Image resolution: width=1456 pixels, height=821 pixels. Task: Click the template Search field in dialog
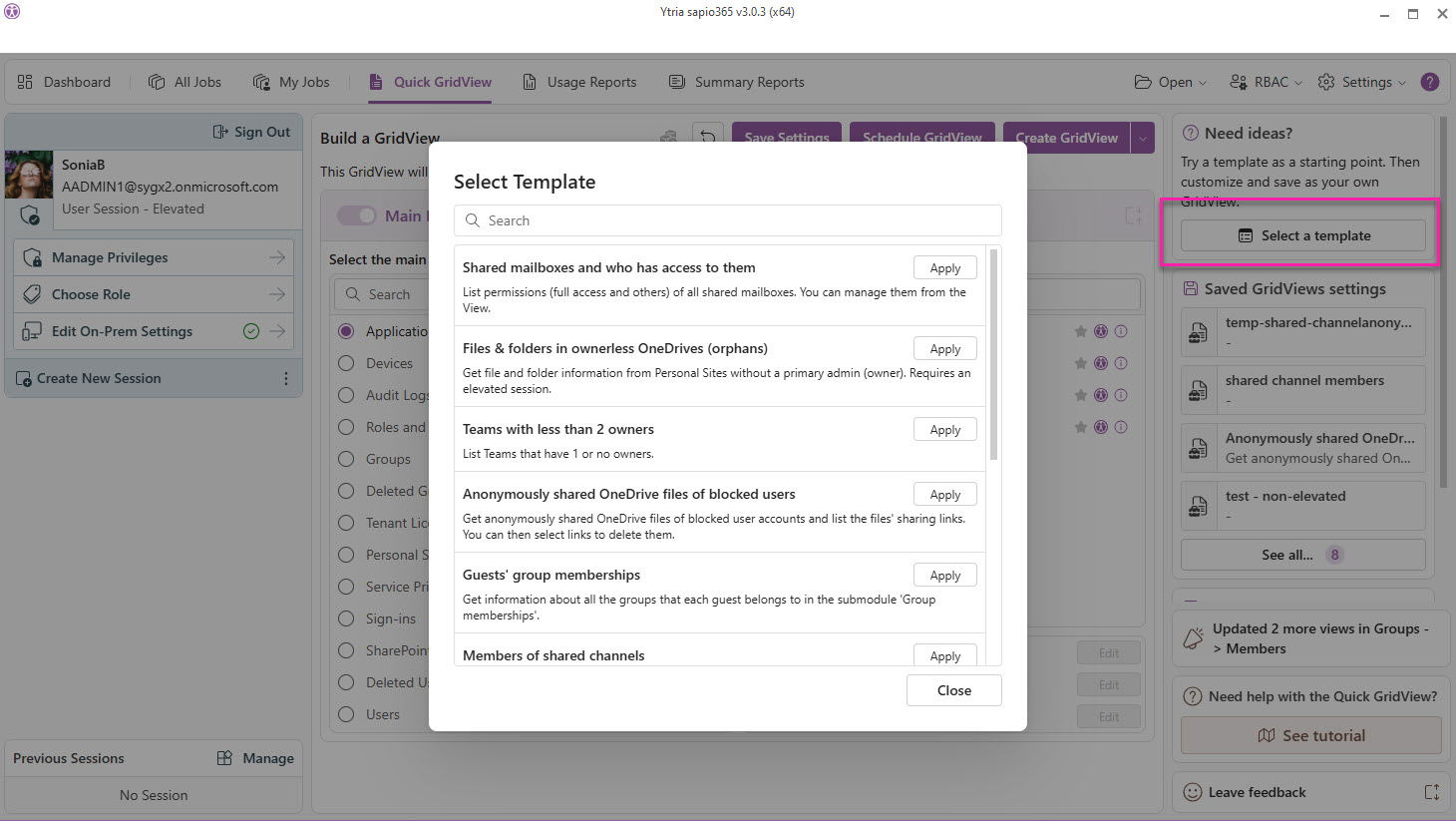(727, 220)
